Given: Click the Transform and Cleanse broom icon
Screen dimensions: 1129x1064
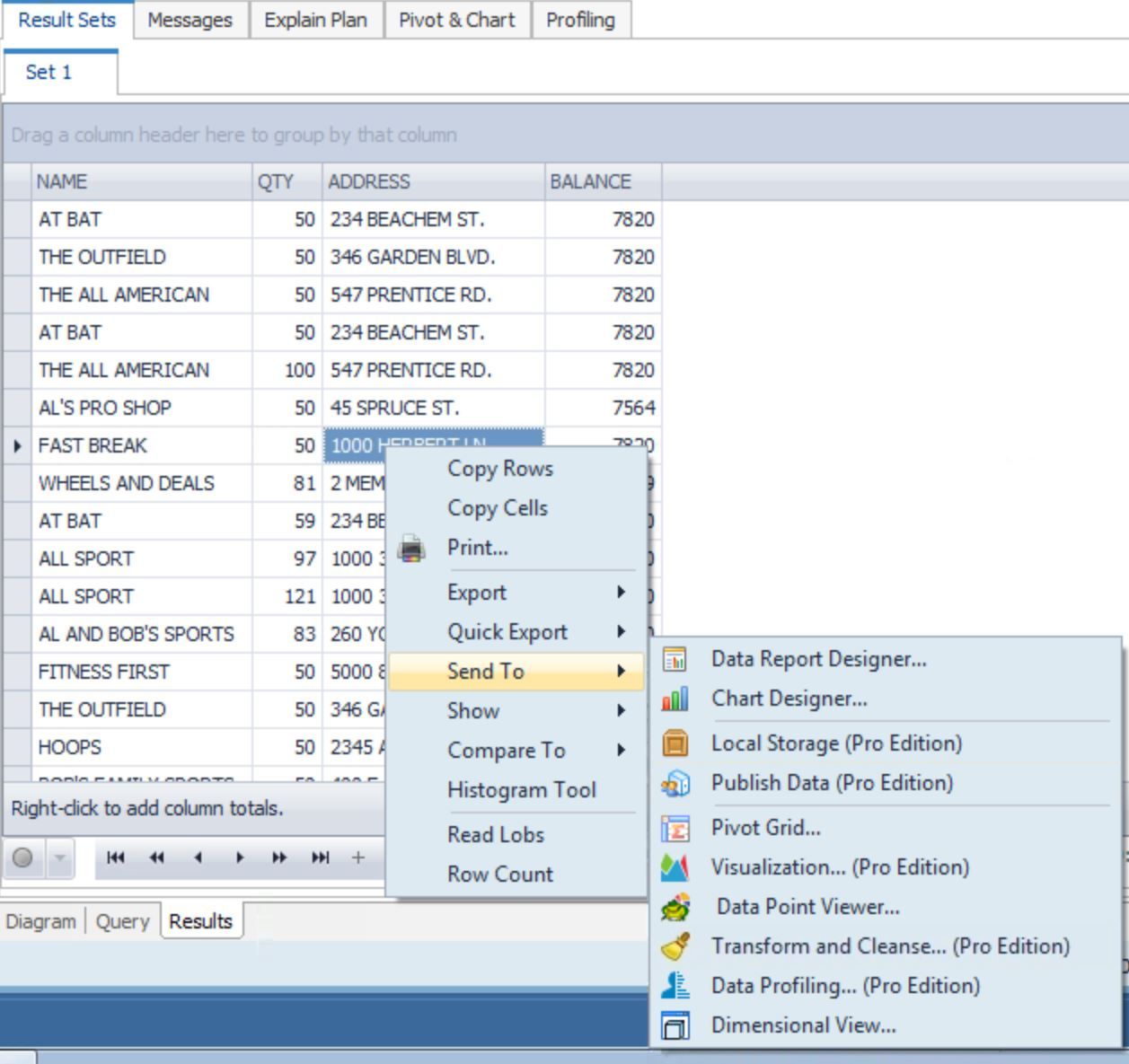Looking at the screenshot, I should 675,946.
